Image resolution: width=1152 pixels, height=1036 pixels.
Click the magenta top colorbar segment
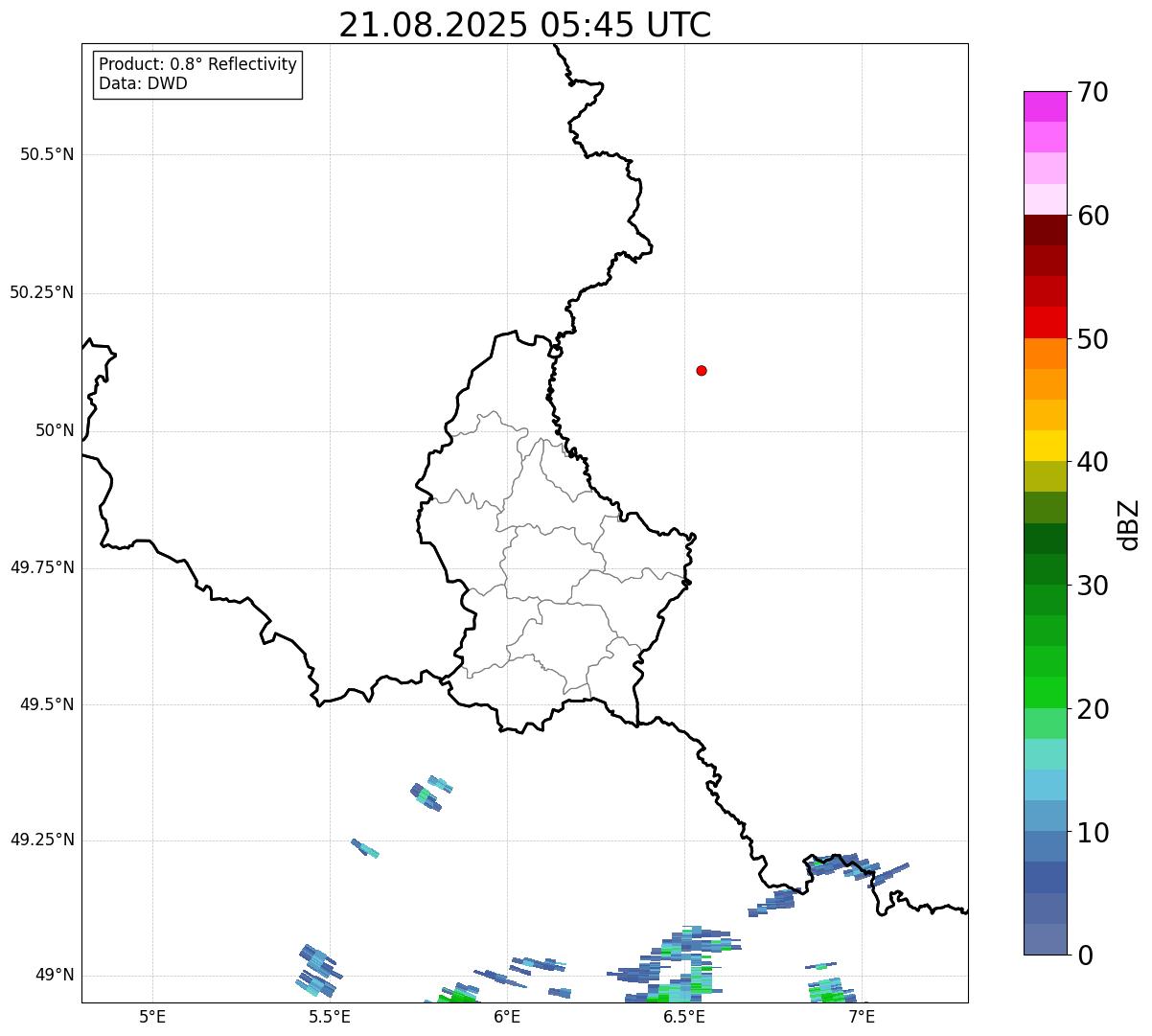[1046, 106]
